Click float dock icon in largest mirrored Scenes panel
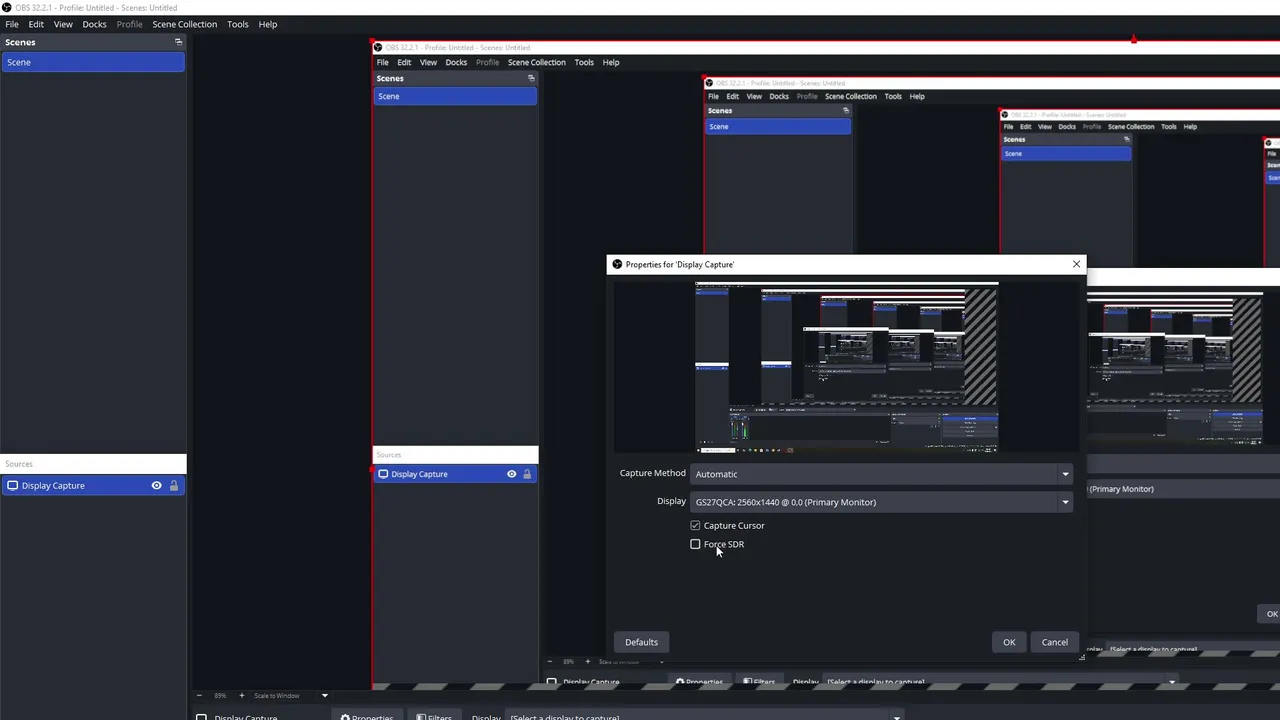This screenshot has height=720, width=1280. point(531,78)
